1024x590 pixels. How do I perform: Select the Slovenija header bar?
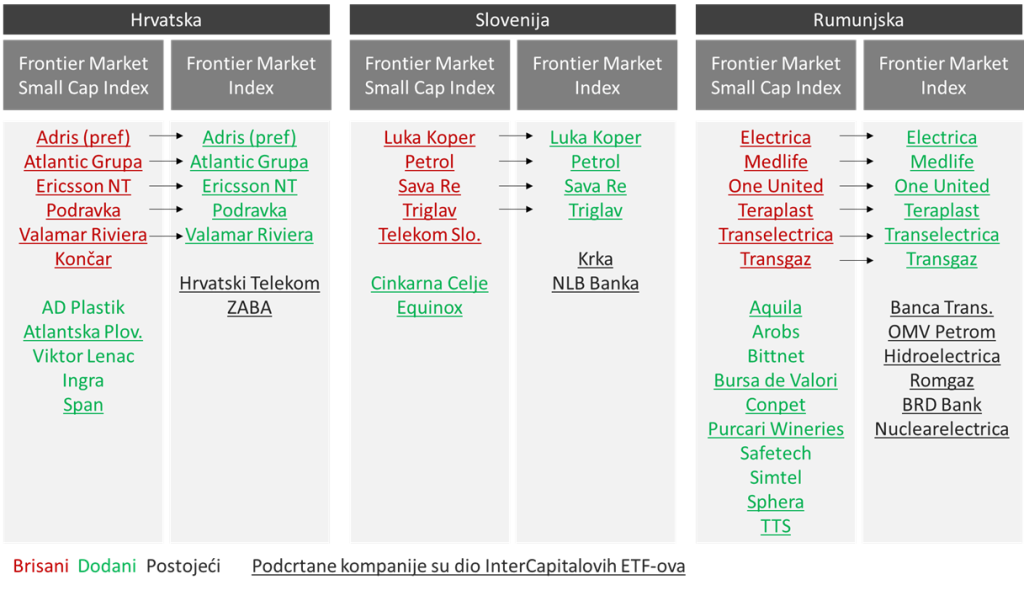[513, 20]
